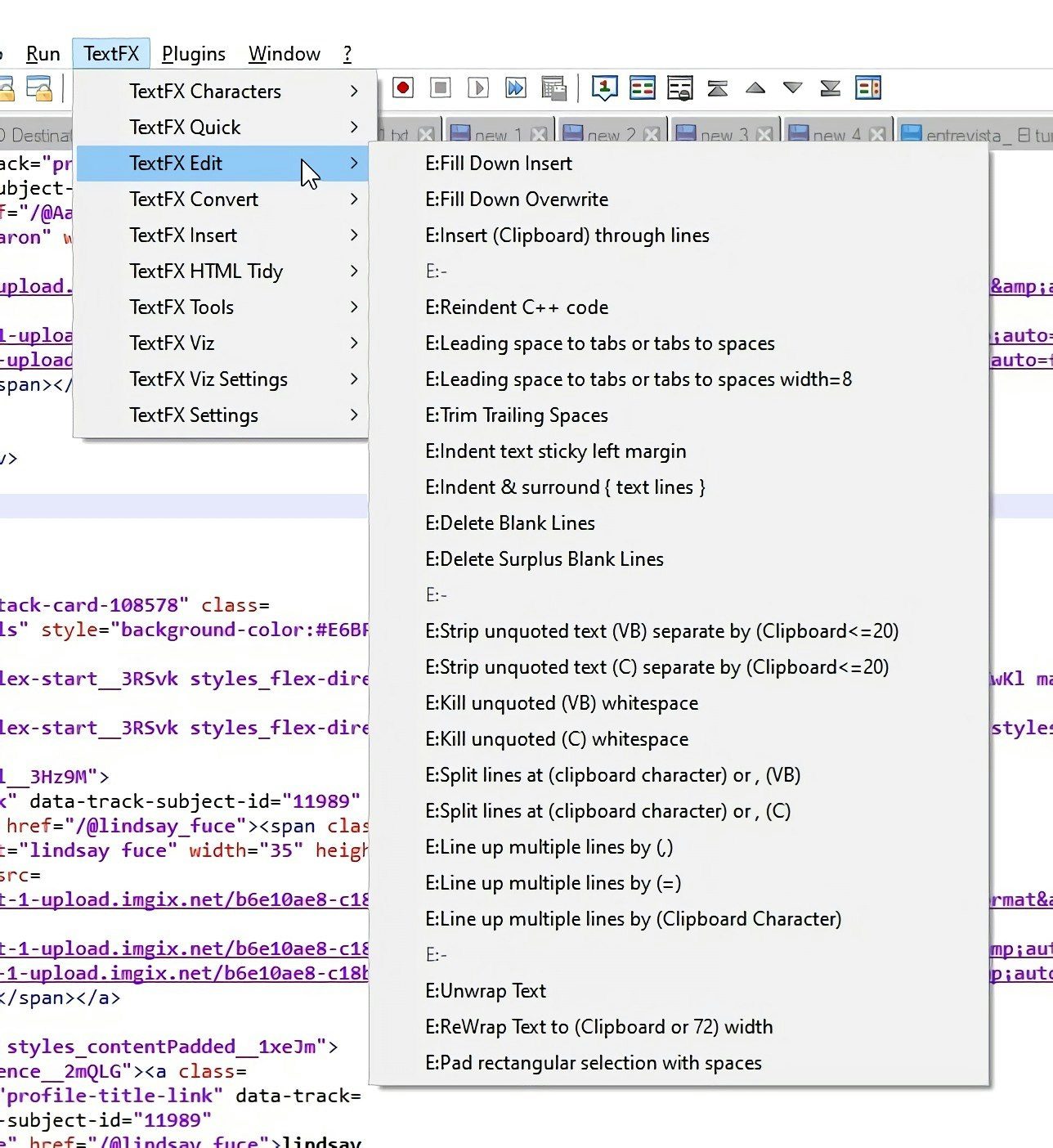The height and width of the screenshot is (1148, 1053).
Task: Click the Stop Recording macro icon
Action: pyautogui.click(x=441, y=87)
